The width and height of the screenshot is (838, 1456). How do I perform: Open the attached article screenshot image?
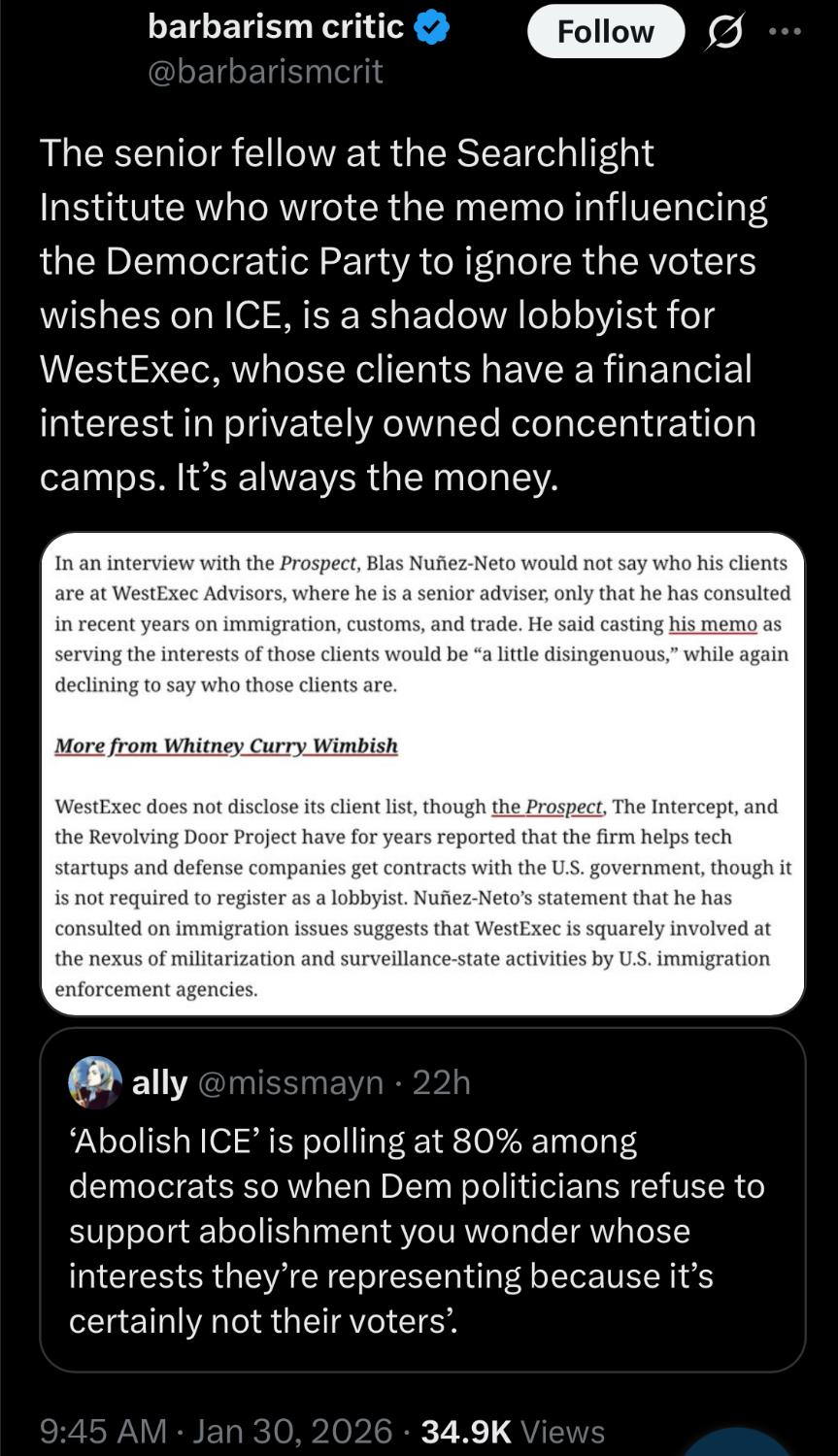(422, 774)
